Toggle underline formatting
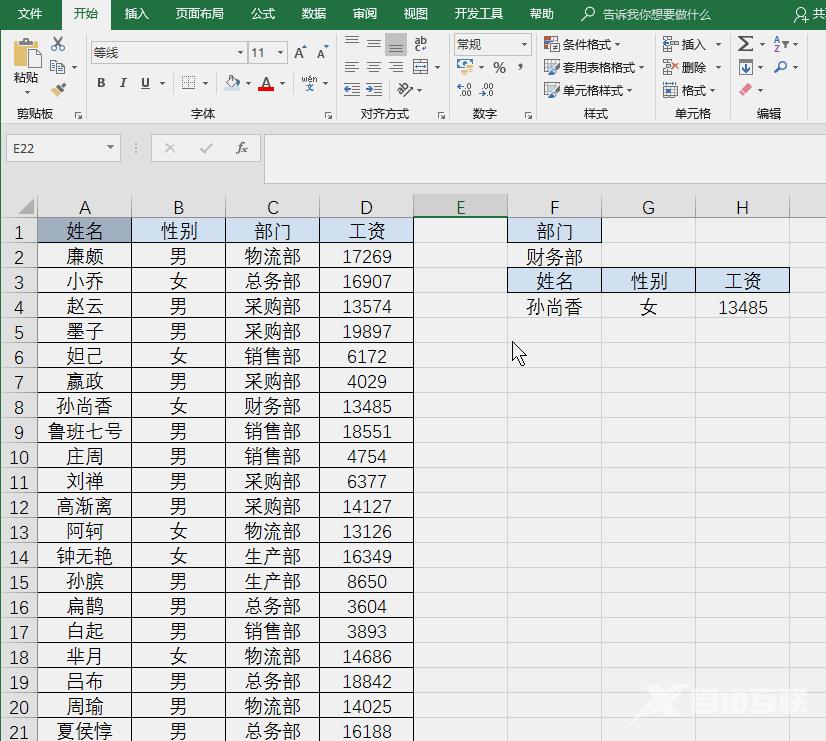Image resolution: width=826 pixels, height=741 pixels. [146, 83]
